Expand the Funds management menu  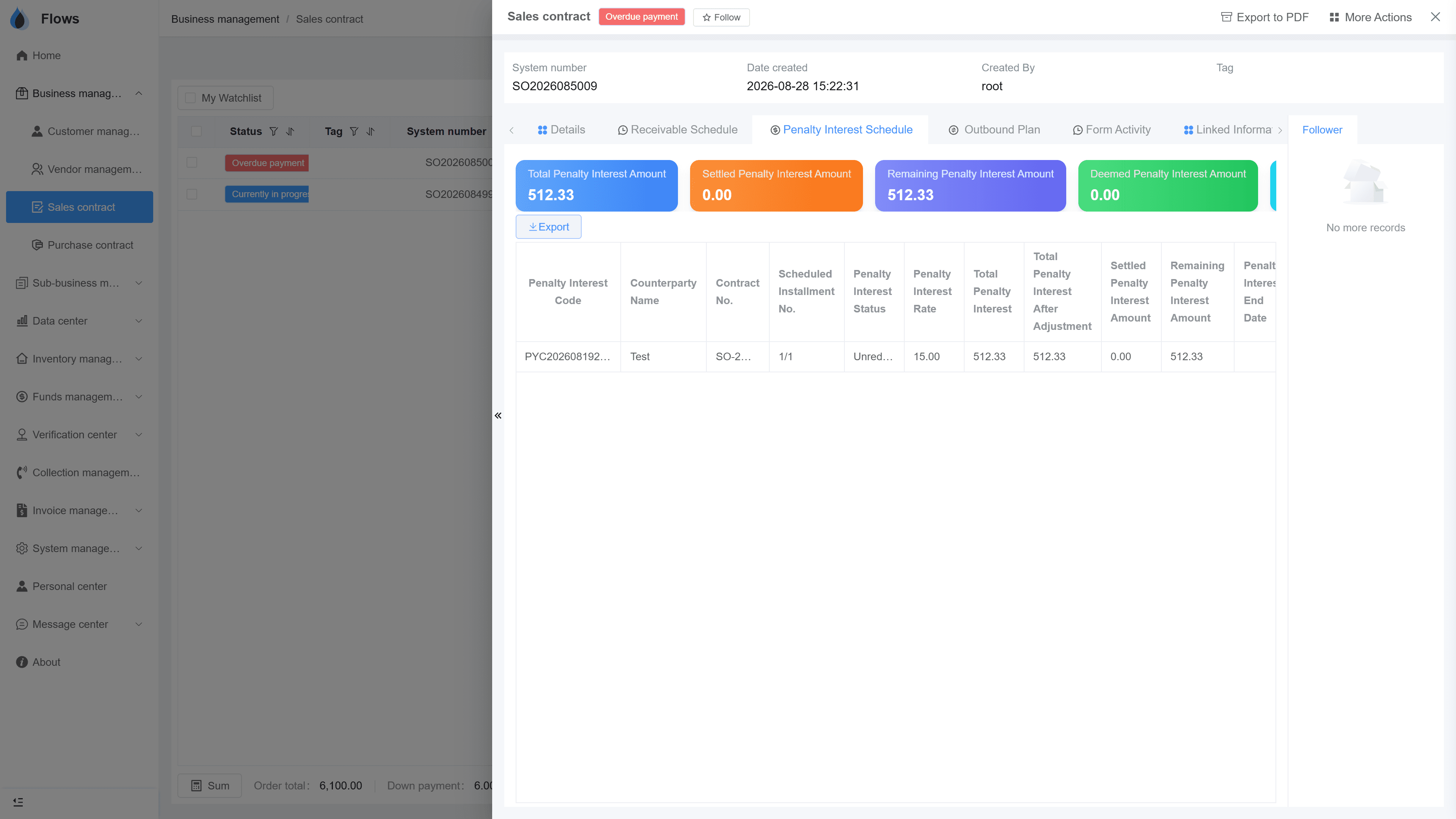(138, 396)
